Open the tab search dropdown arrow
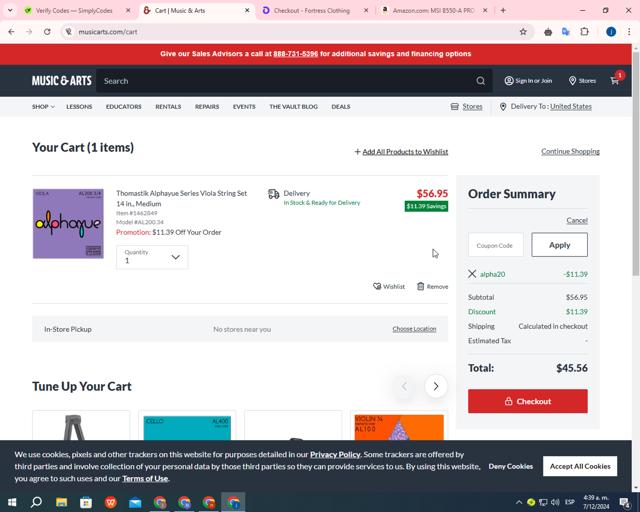640x512 pixels. click(10, 11)
